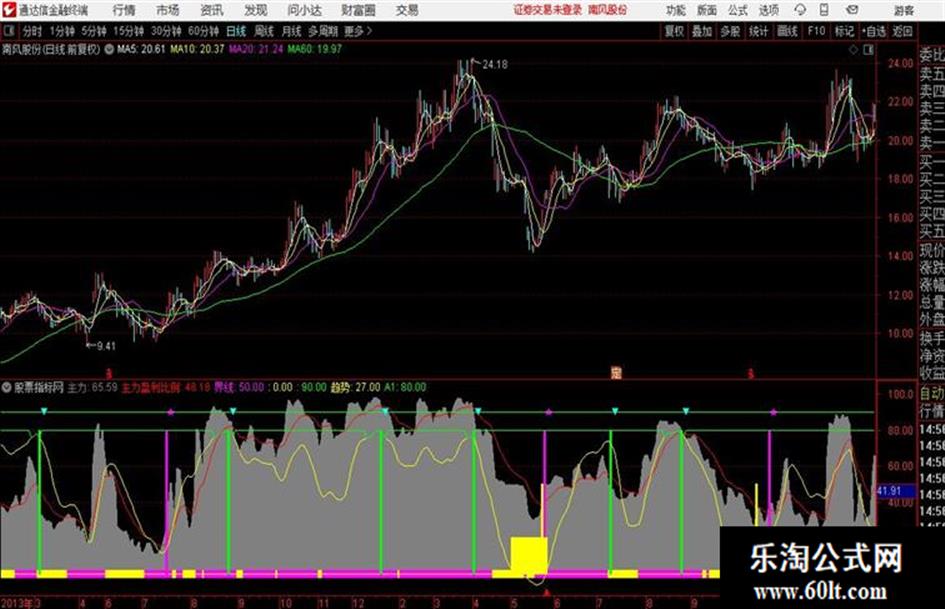945x609 pixels.
Task: Click the orange event marker under the main chart
Action: 616,373
